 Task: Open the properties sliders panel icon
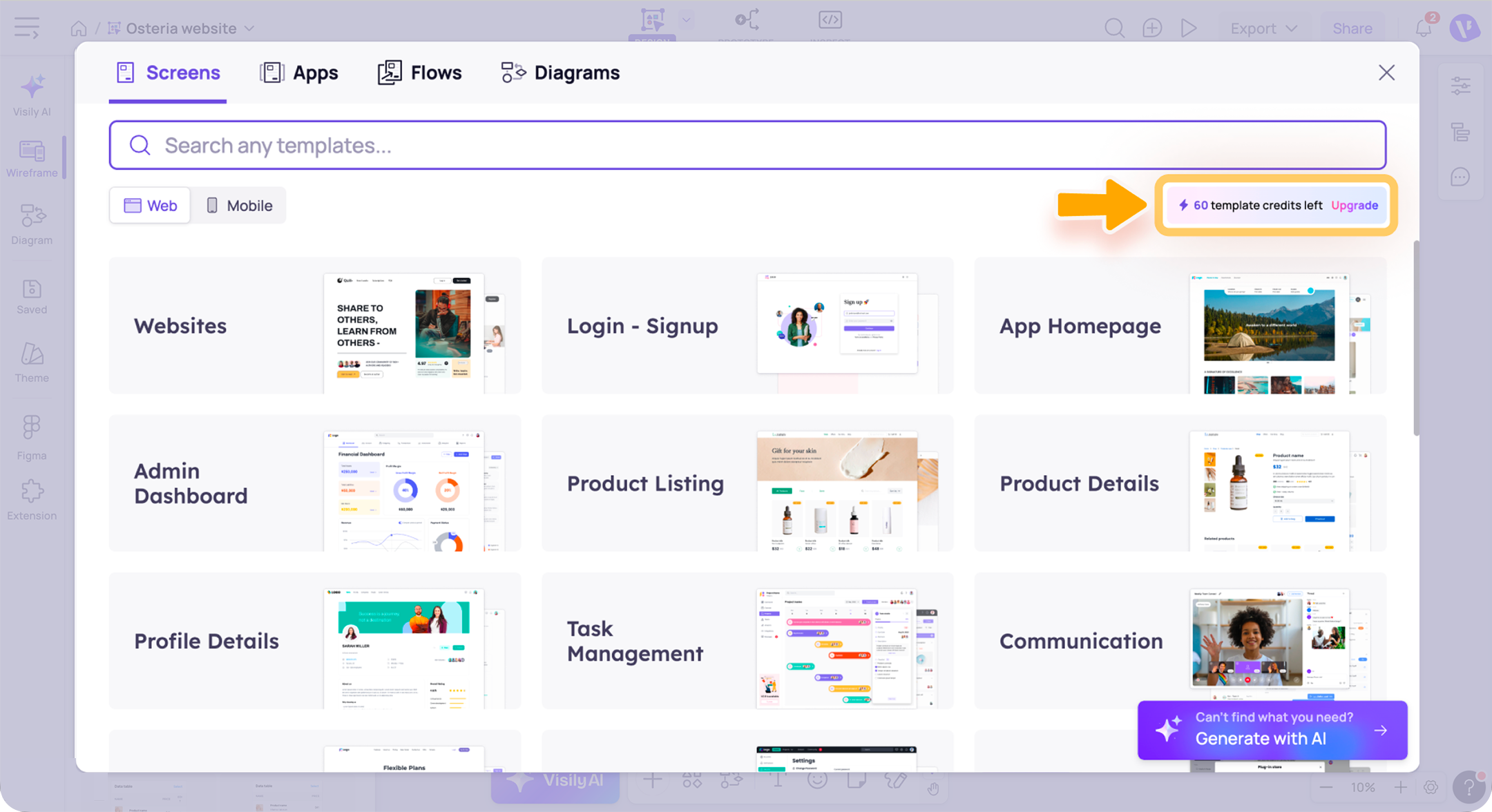[1460, 86]
